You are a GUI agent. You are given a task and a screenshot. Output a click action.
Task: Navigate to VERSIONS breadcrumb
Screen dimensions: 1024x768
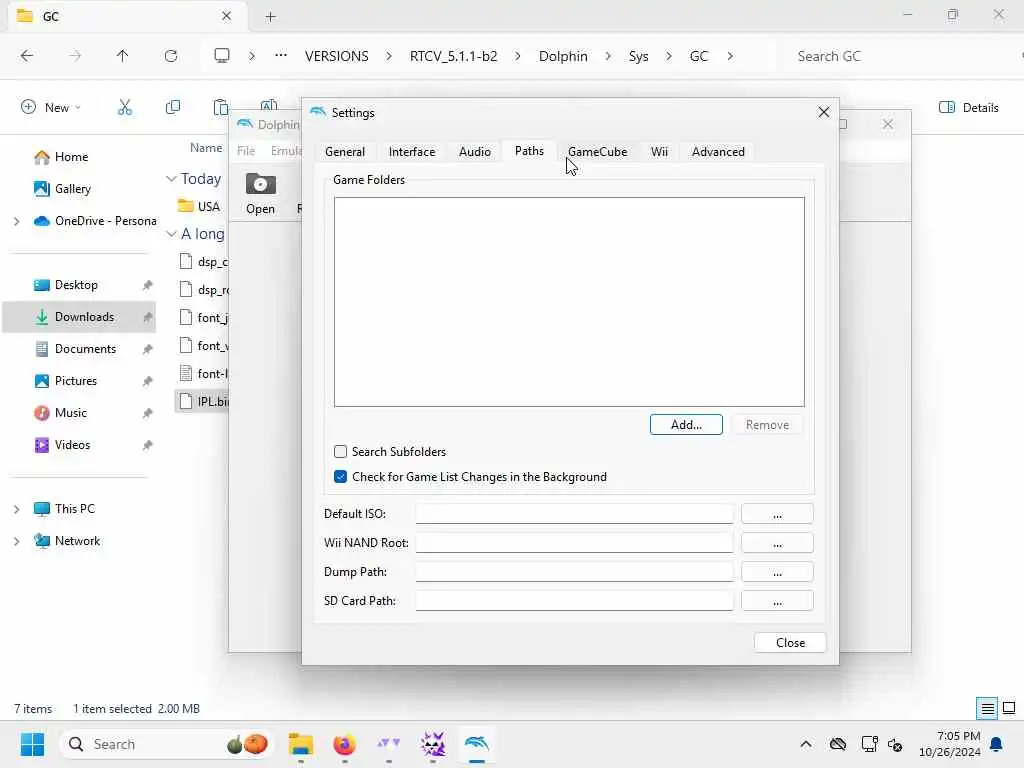336,56
